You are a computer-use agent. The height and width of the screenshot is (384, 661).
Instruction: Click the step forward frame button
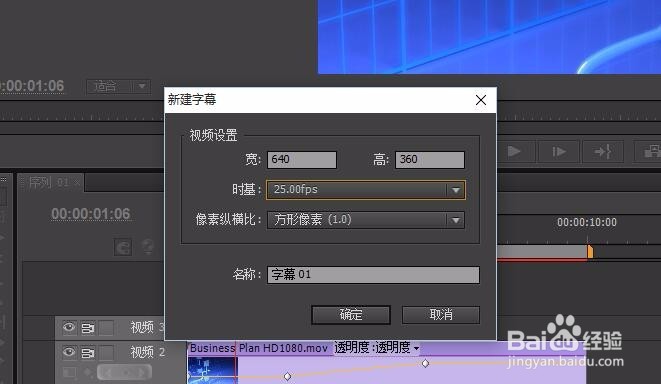[x=559, y=151]
